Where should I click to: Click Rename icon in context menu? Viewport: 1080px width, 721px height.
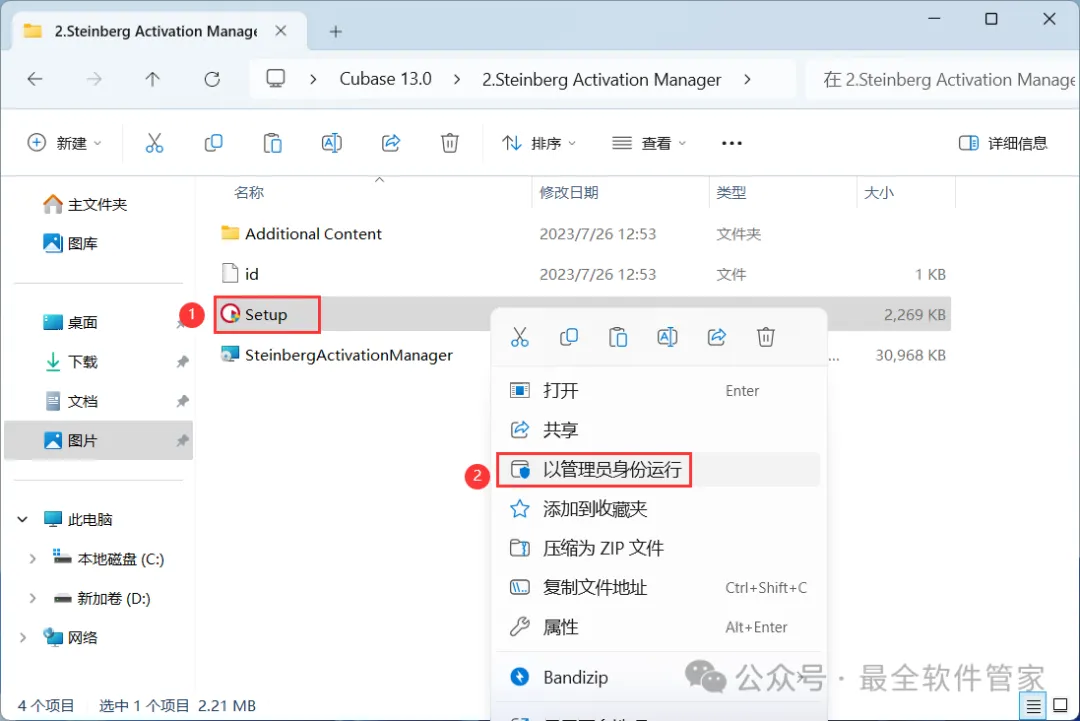click(x=667, y=337)
